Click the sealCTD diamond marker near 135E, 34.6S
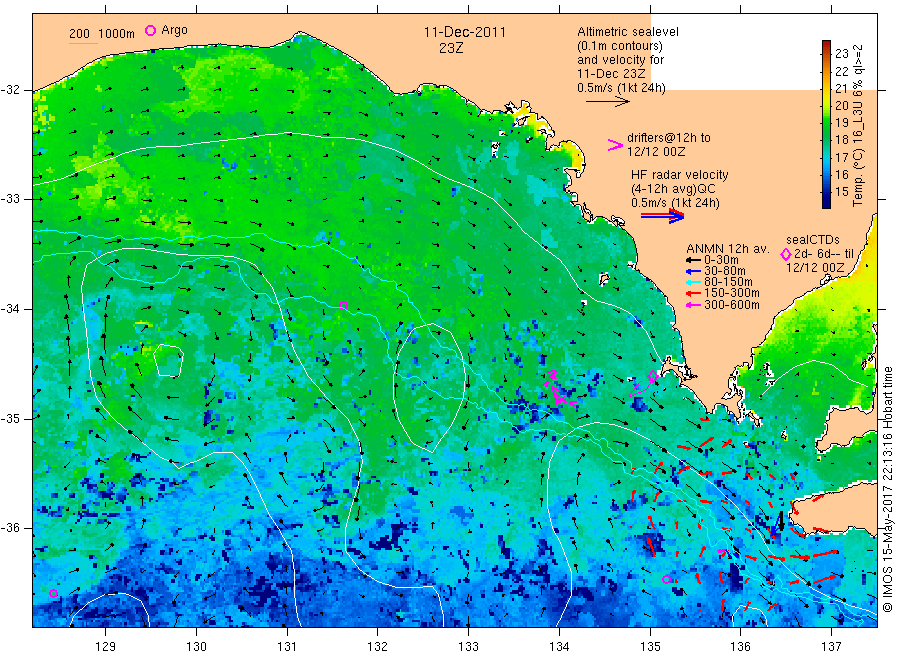 653,376
